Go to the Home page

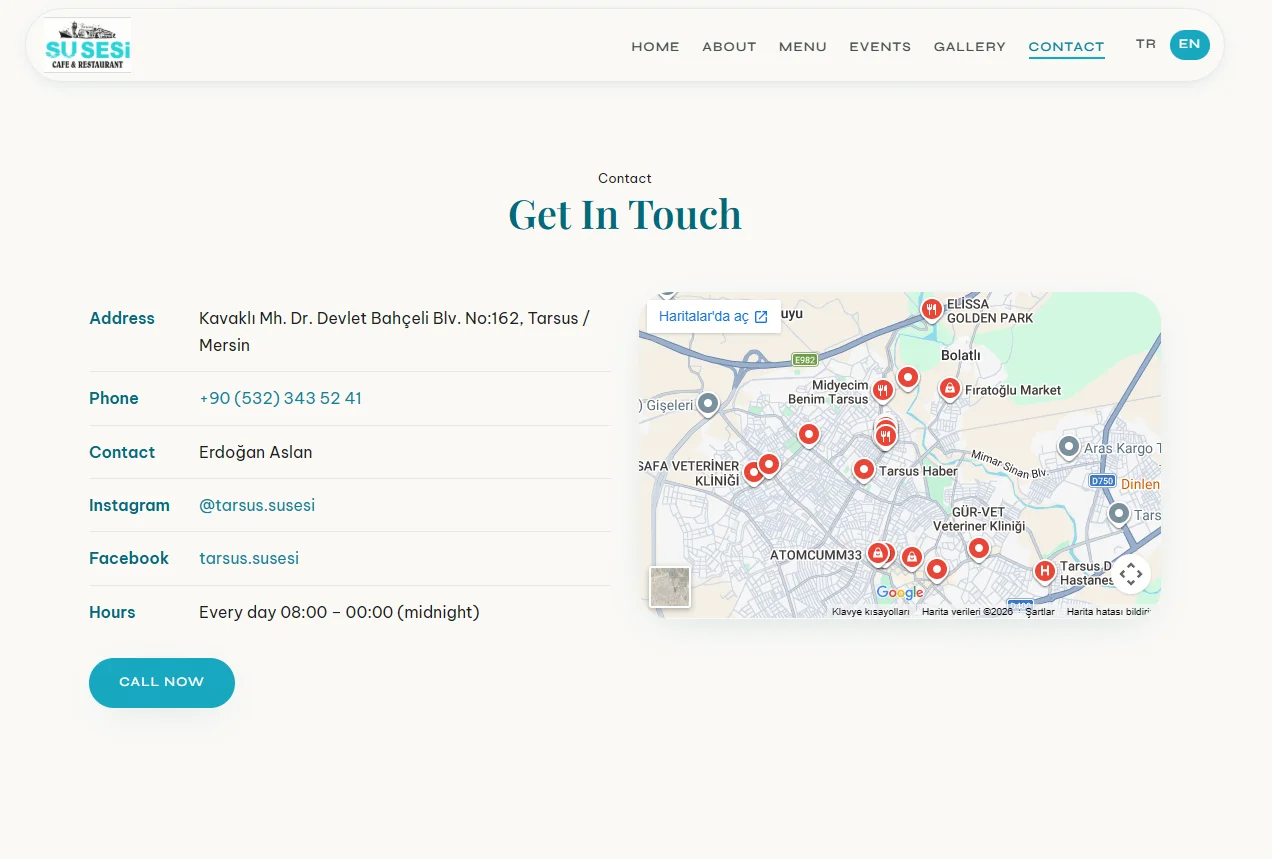pyautogui.click(x=655, y=47)
